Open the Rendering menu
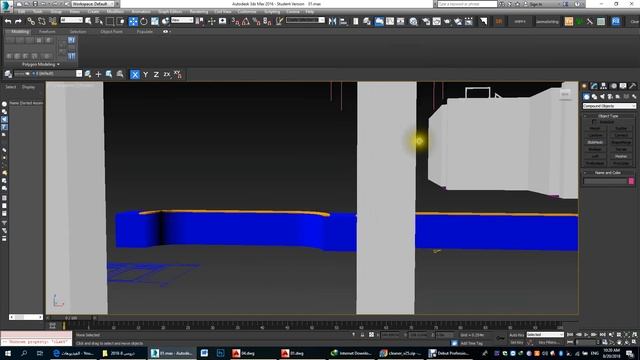 (198, 12)
